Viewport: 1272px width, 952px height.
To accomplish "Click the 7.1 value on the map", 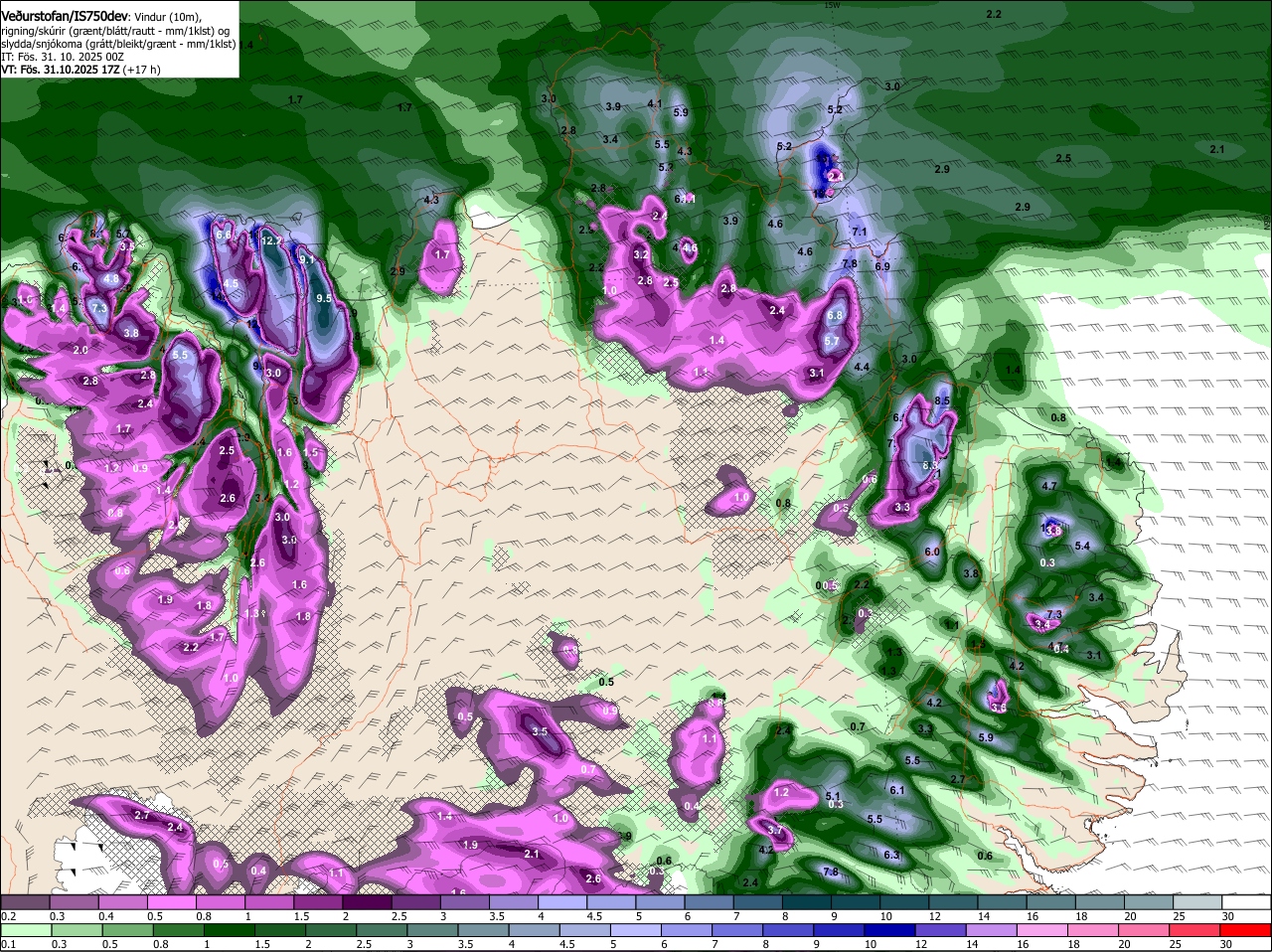I will coord(860,232).
